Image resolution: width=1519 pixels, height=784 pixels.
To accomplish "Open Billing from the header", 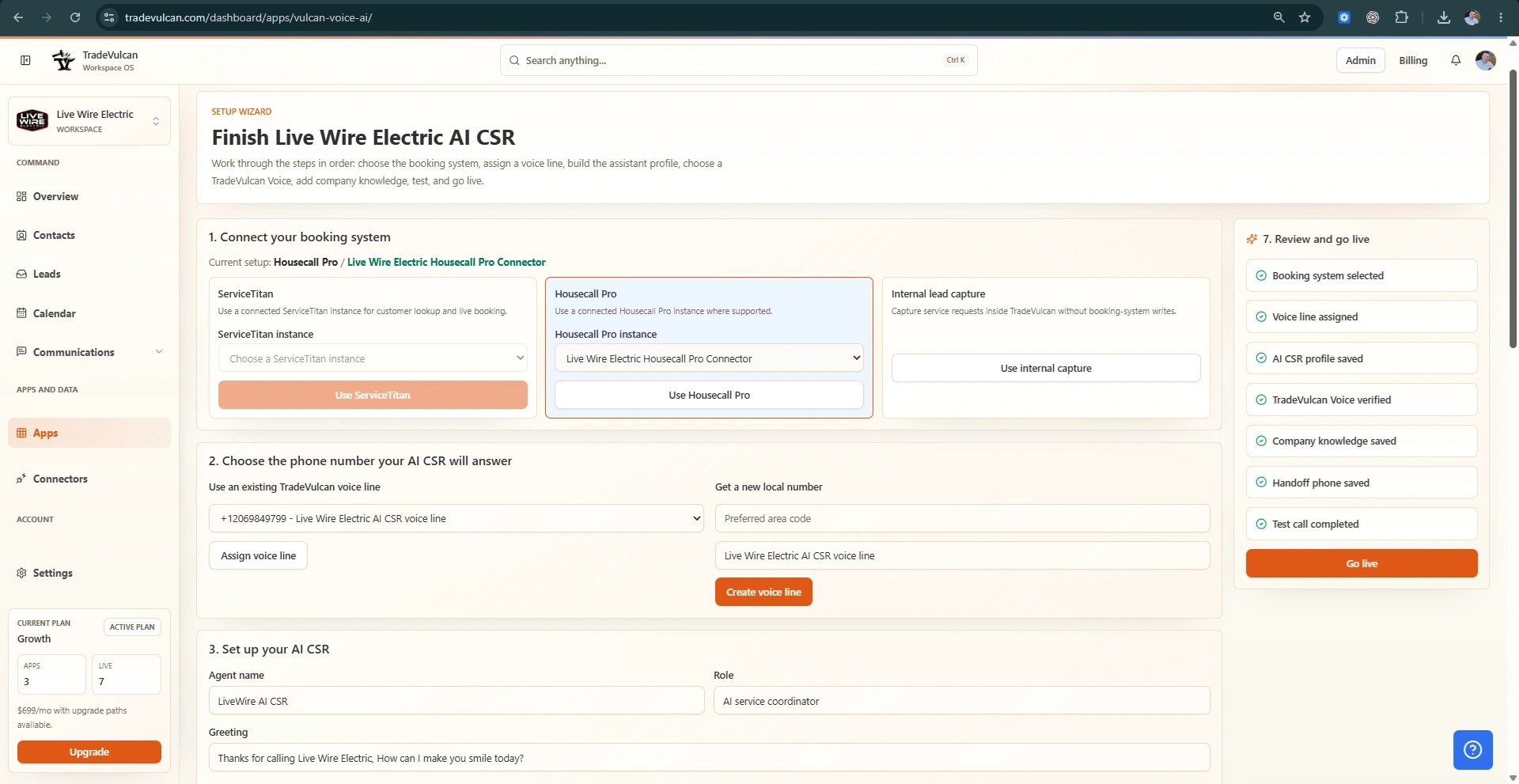I will click(x=1413, y=60).
